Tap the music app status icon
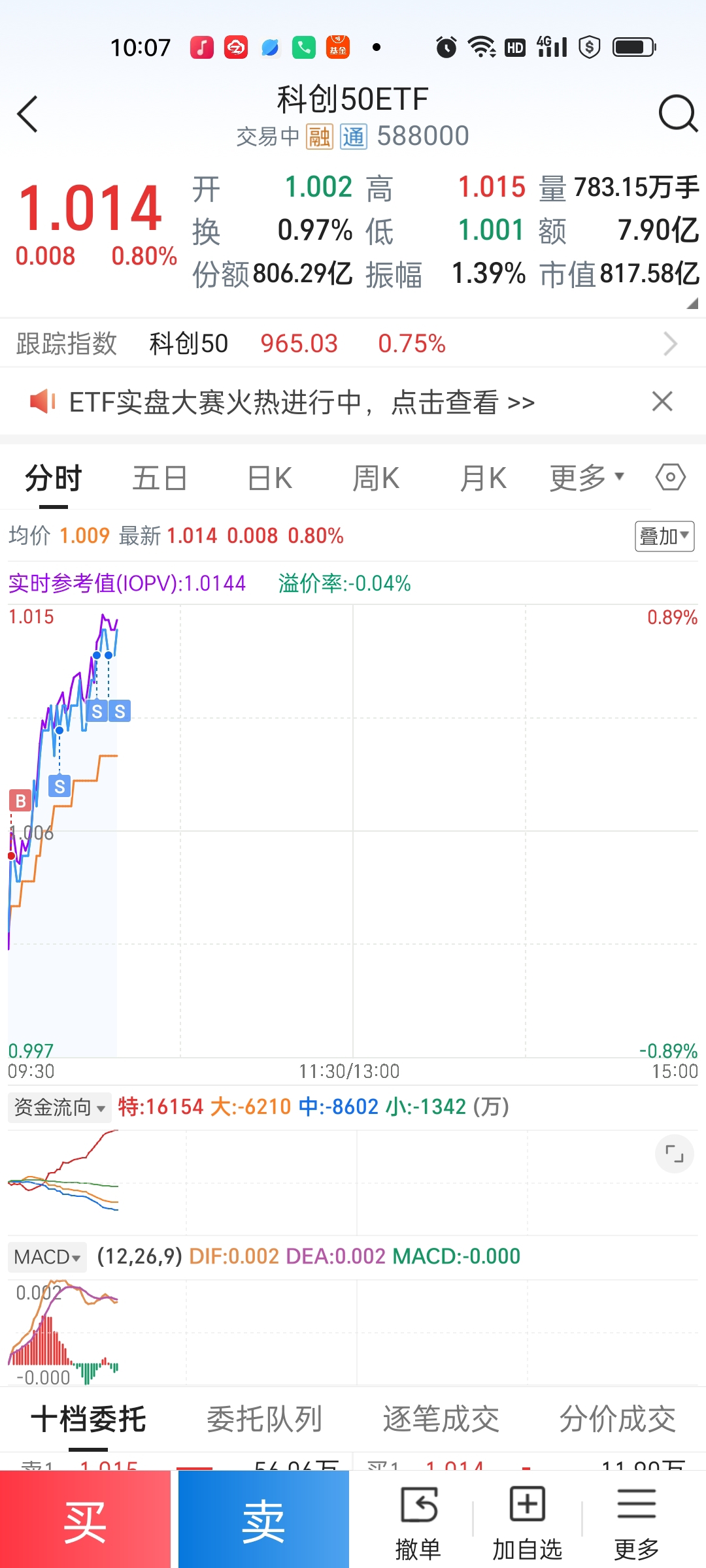 click(x=202, y=47)
